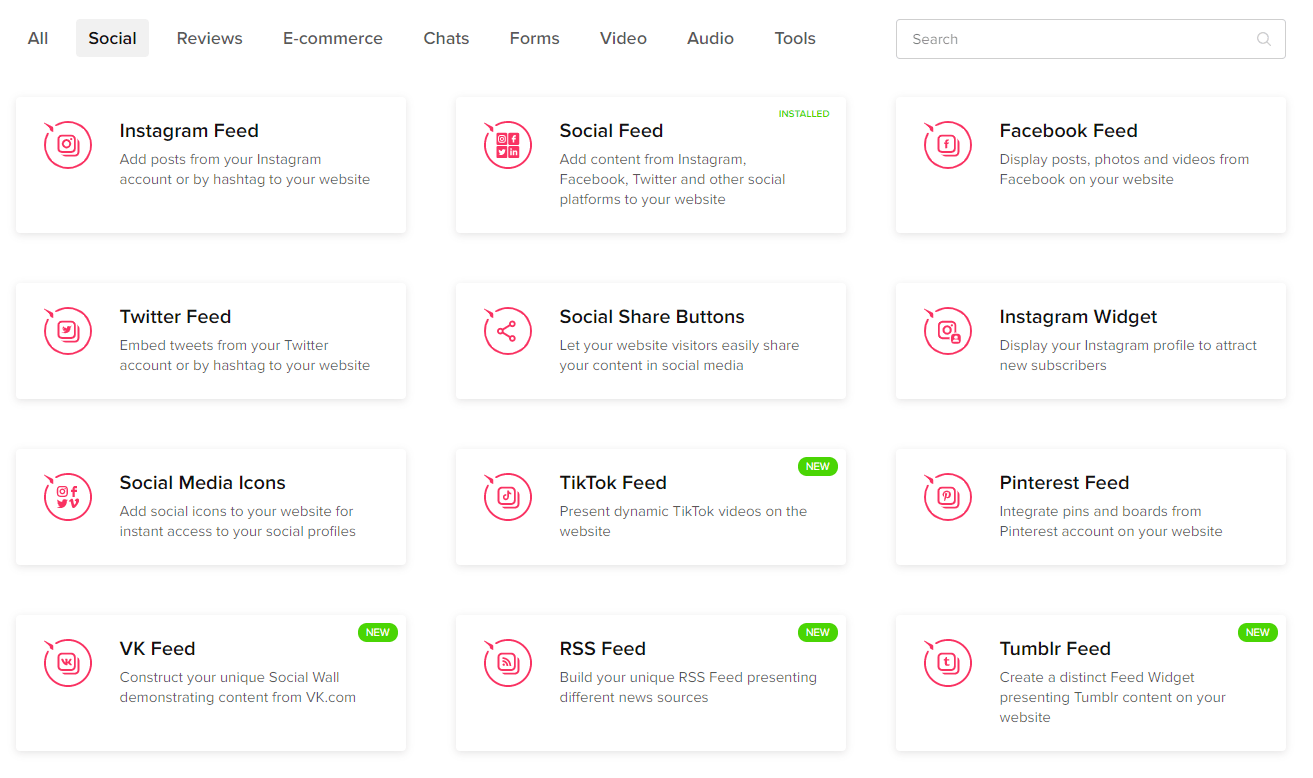Open the Instagram Widget title link
Screen dimensions: 1313x778
point(1078,317)
